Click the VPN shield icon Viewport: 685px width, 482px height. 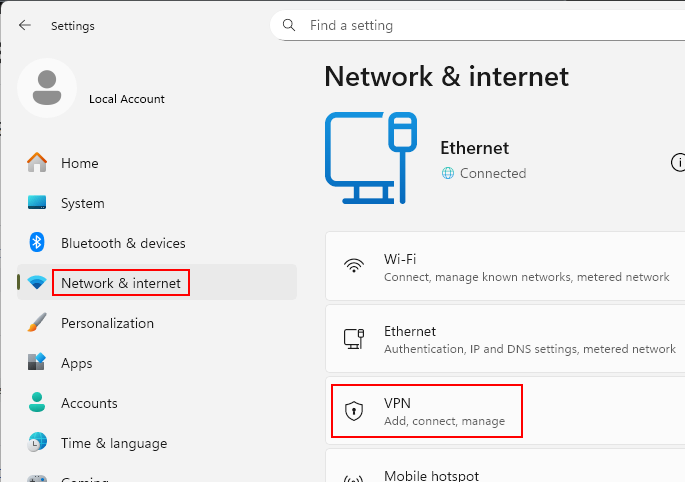click(x=353, y=411)
